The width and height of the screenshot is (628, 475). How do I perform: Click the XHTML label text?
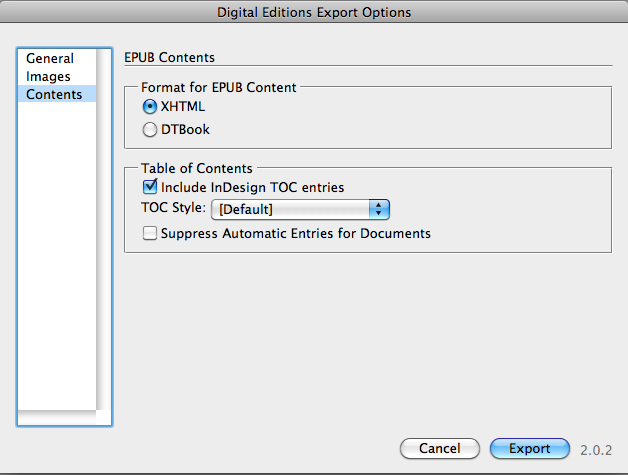[x=182, y=106]
